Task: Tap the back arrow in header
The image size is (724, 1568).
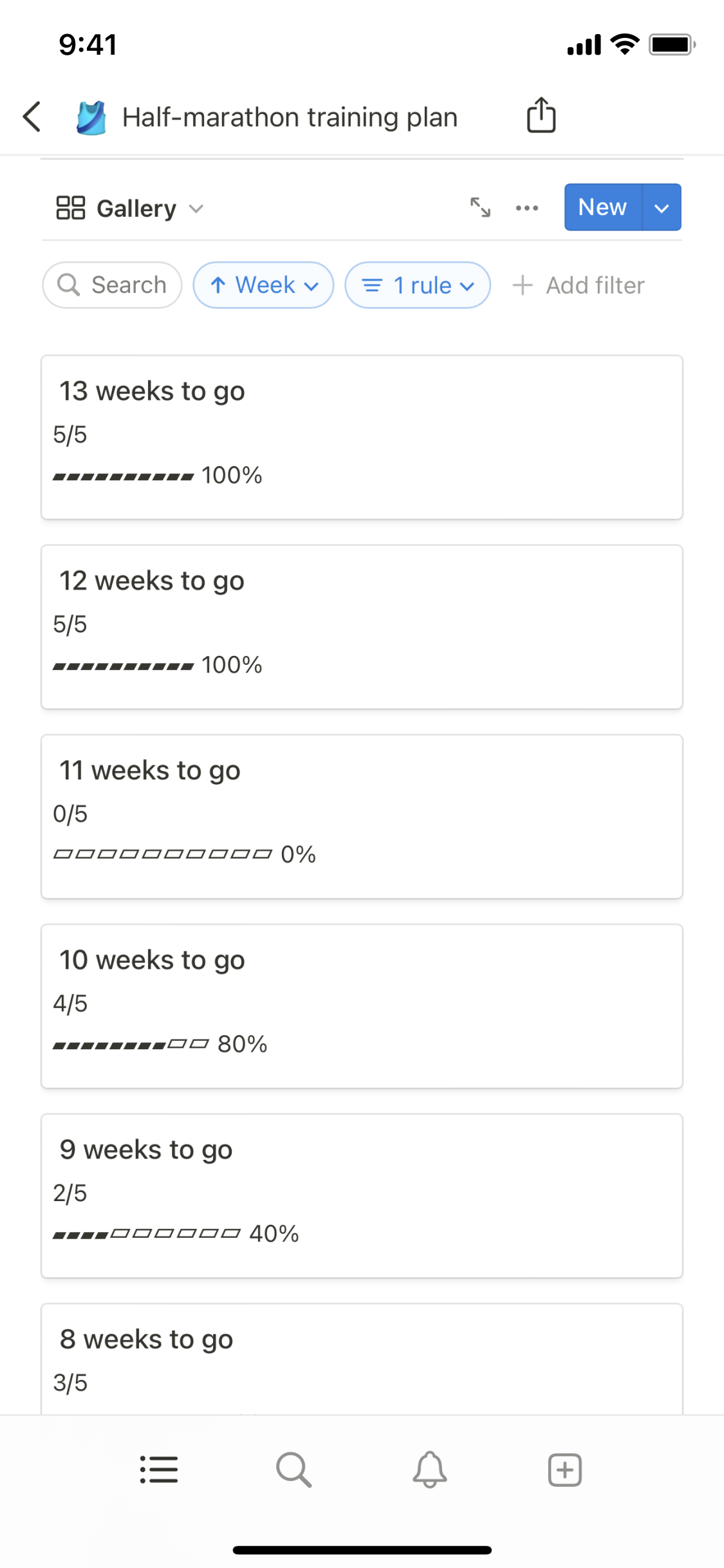Action: 32,117
